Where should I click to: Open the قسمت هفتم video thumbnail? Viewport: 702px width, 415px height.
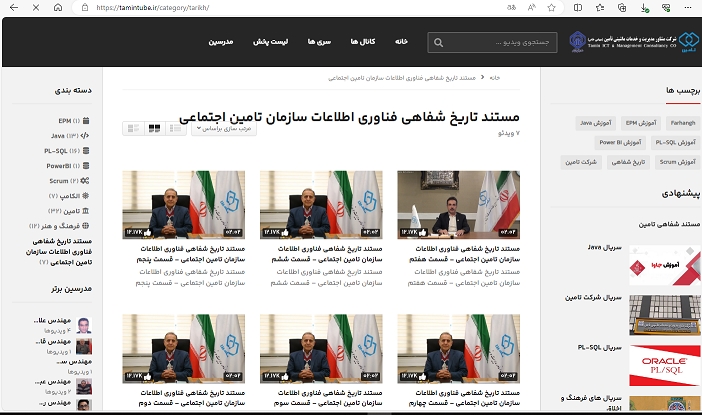(x=458, y=205)
